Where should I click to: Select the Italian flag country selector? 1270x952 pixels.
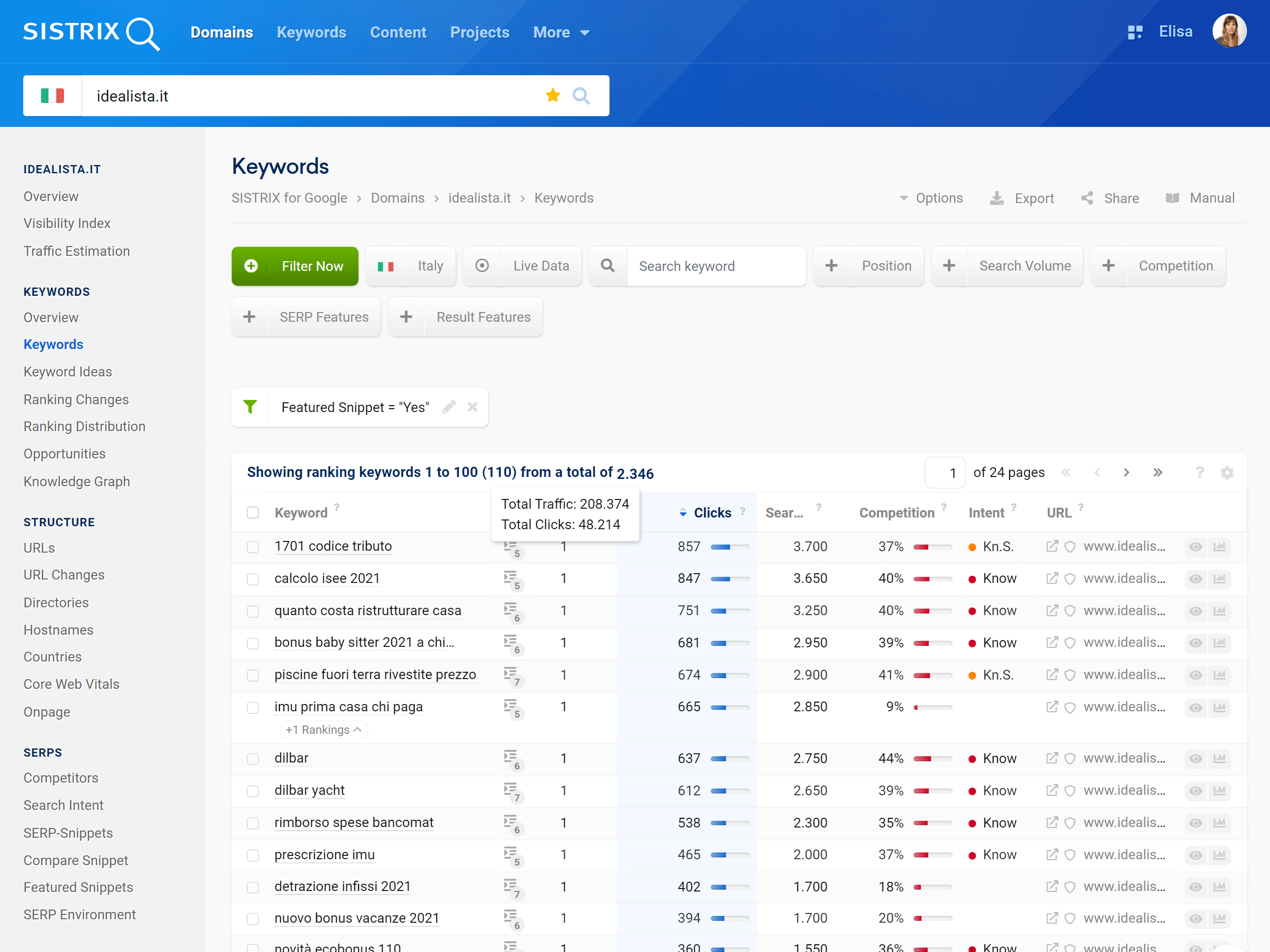click(52, 95)
